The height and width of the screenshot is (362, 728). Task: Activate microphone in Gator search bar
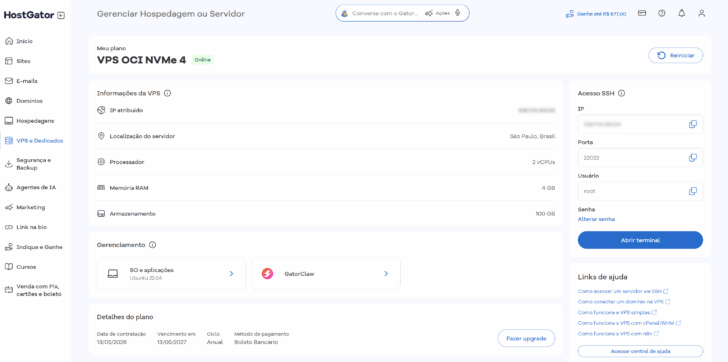click(458, 13)
